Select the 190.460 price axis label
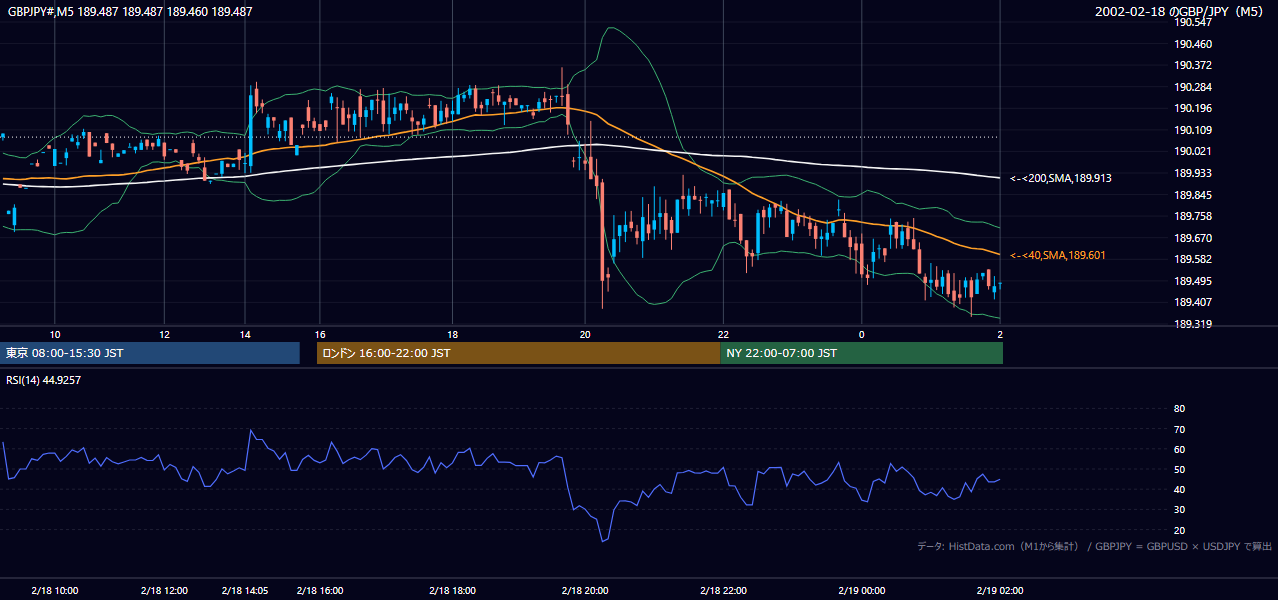The width and height of the screenshot is (1278, 600). [x=1193, y=44]
